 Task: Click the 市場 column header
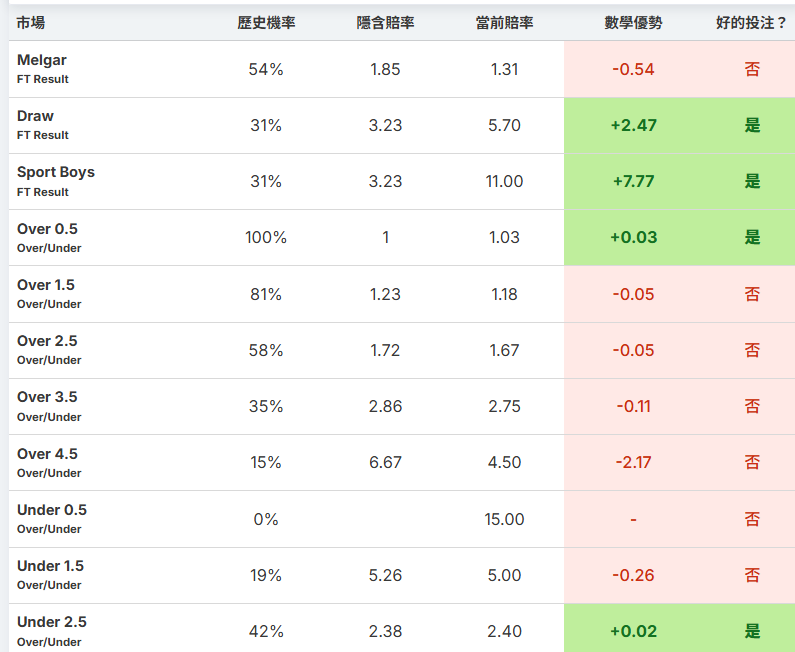coord(30,23)
